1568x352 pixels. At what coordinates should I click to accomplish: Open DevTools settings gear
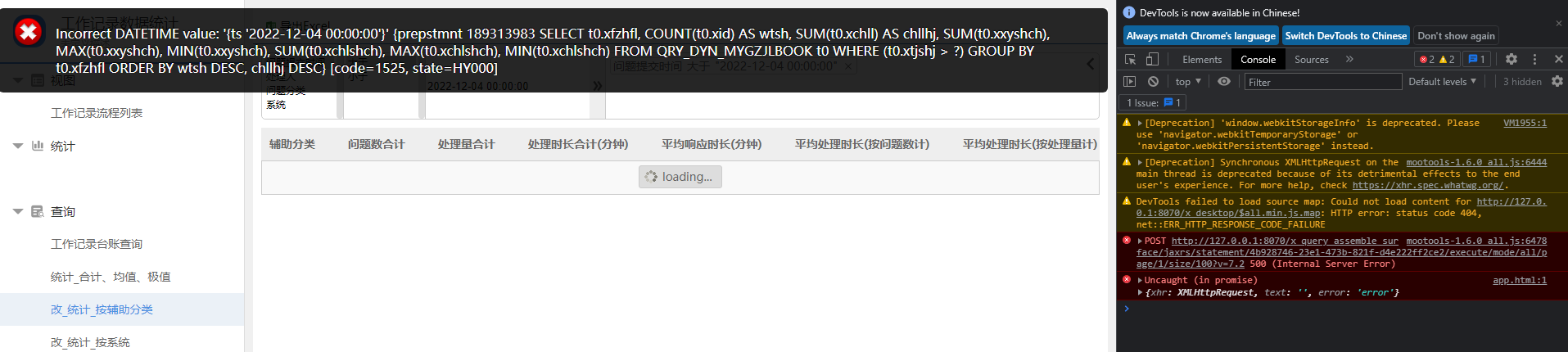point(1512,59)
